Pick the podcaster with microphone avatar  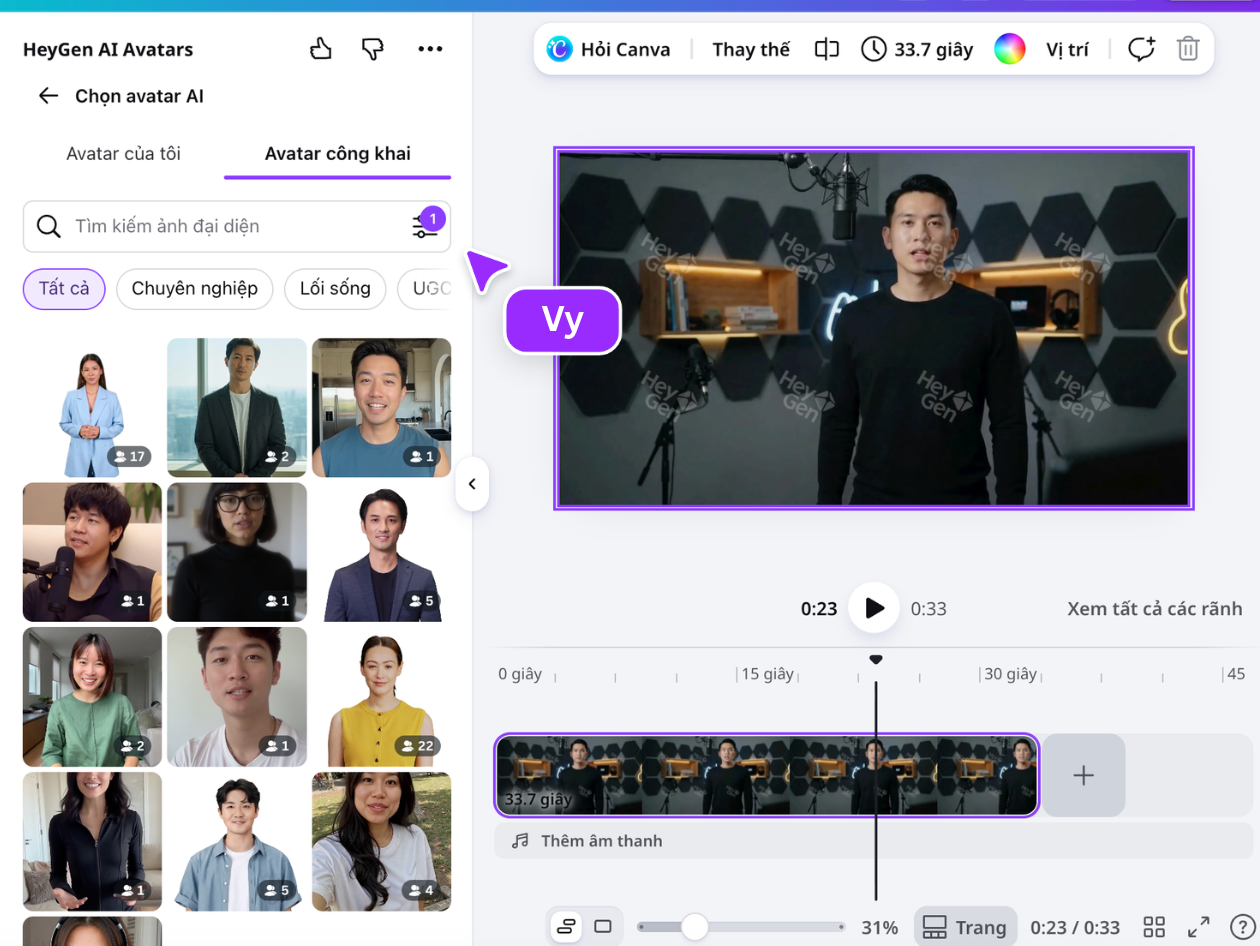pos(92,552)
